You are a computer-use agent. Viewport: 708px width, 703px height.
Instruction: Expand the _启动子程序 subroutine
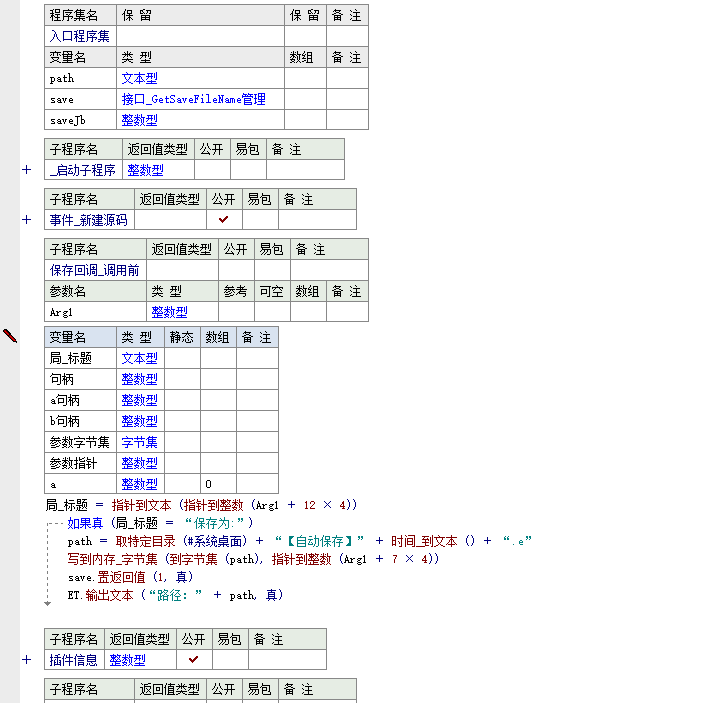tap(27, 170)
